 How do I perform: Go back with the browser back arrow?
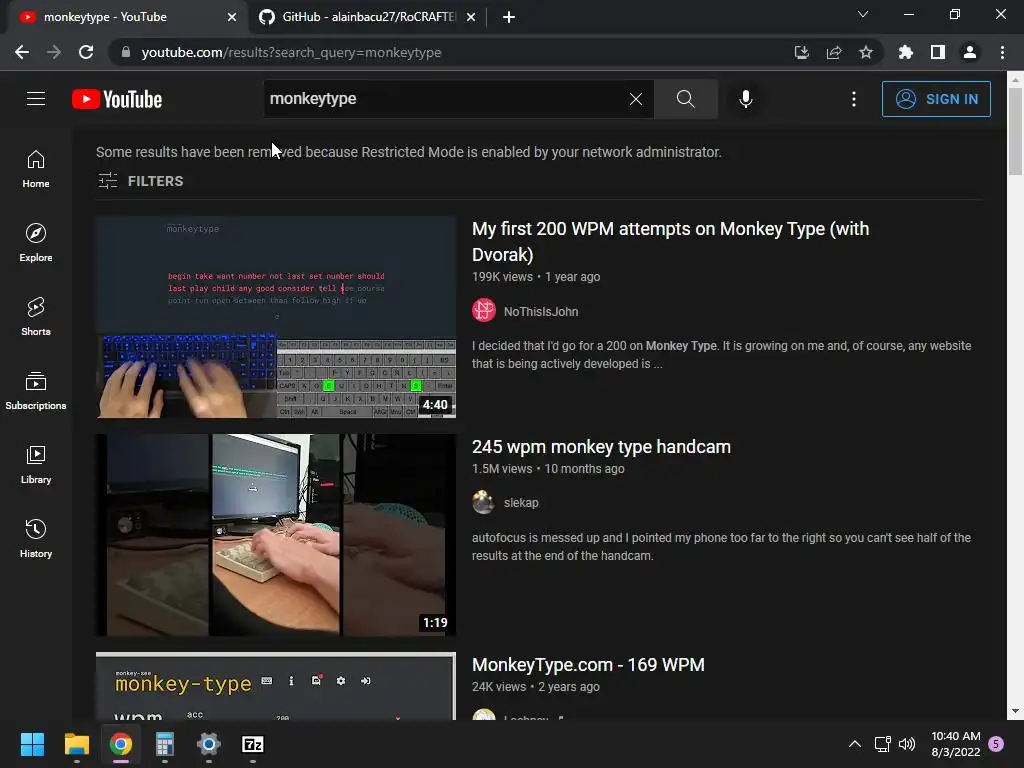click(22, 52)
